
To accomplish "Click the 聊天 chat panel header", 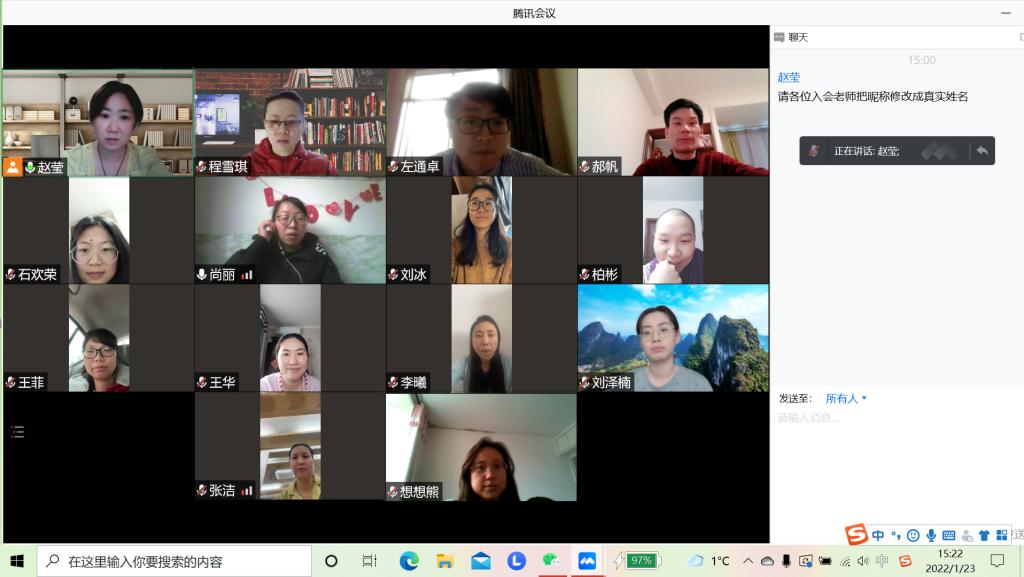I will [x=797, y=38].
